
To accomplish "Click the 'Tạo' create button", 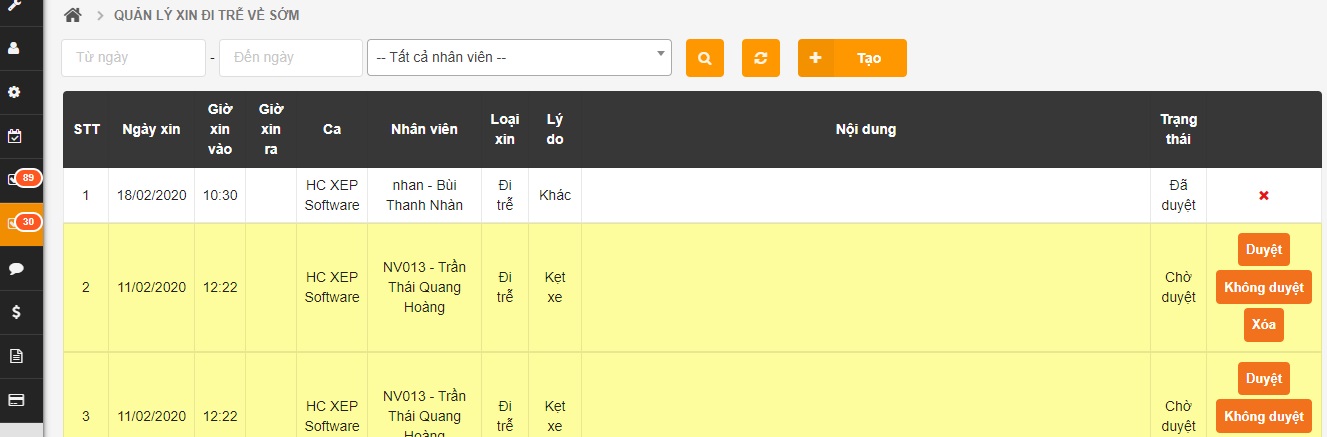I will tap(852, 58).
